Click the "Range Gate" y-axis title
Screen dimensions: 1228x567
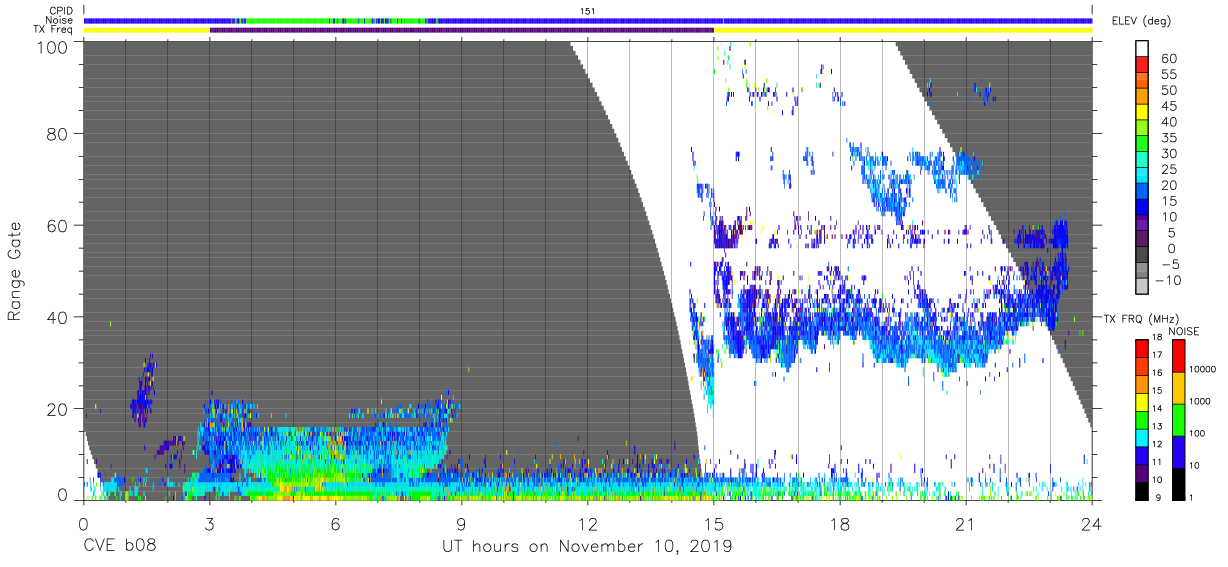(x=15, y=271)
